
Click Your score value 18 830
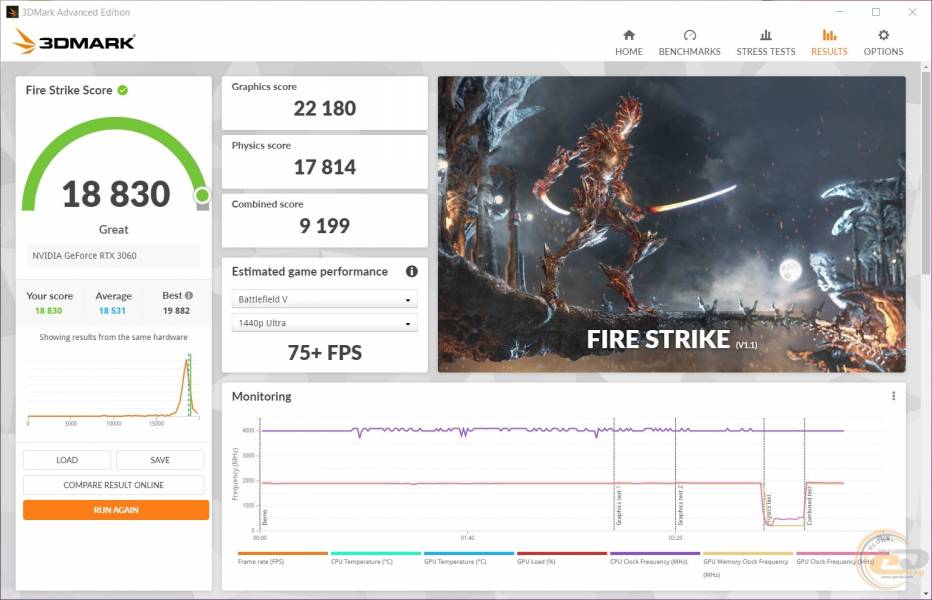click(48, 310)
